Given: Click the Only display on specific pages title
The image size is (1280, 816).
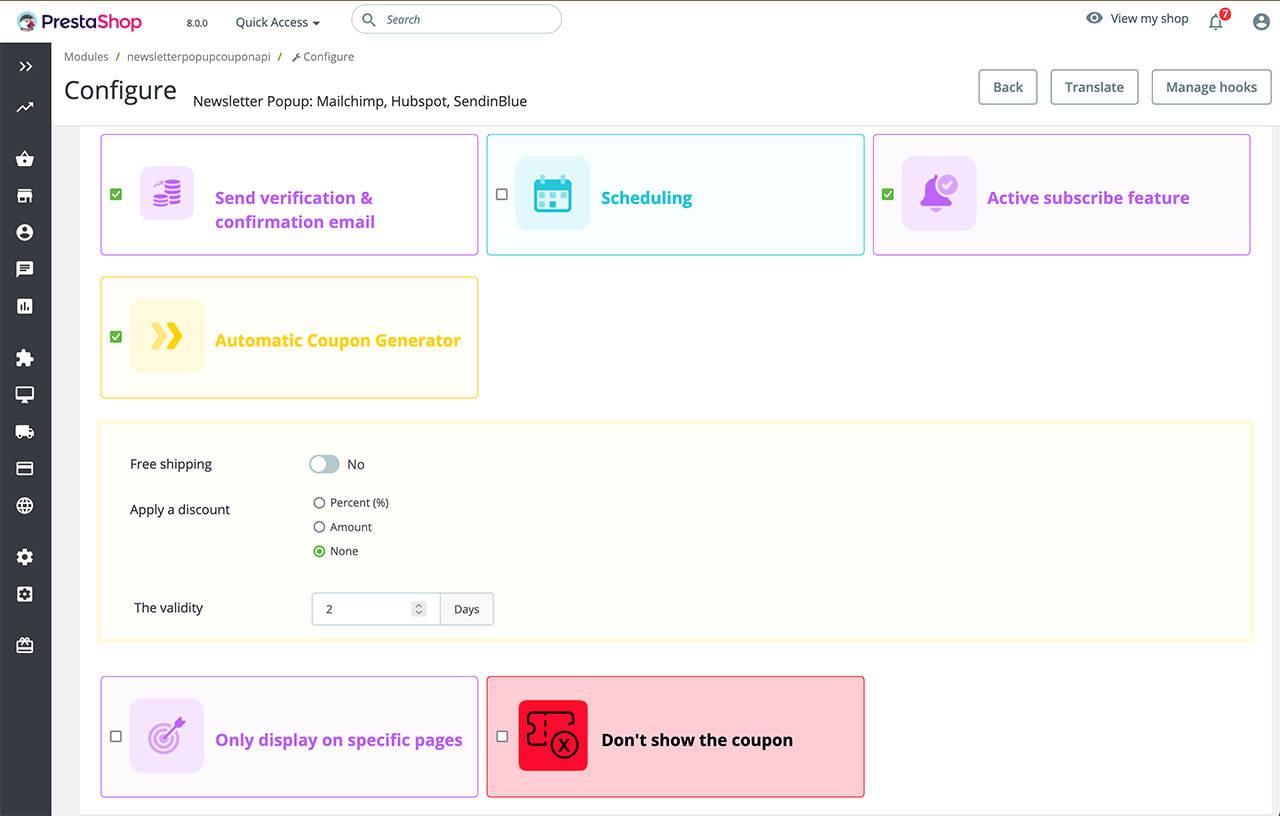Looking at the screenshot, I should coord(339,740).
